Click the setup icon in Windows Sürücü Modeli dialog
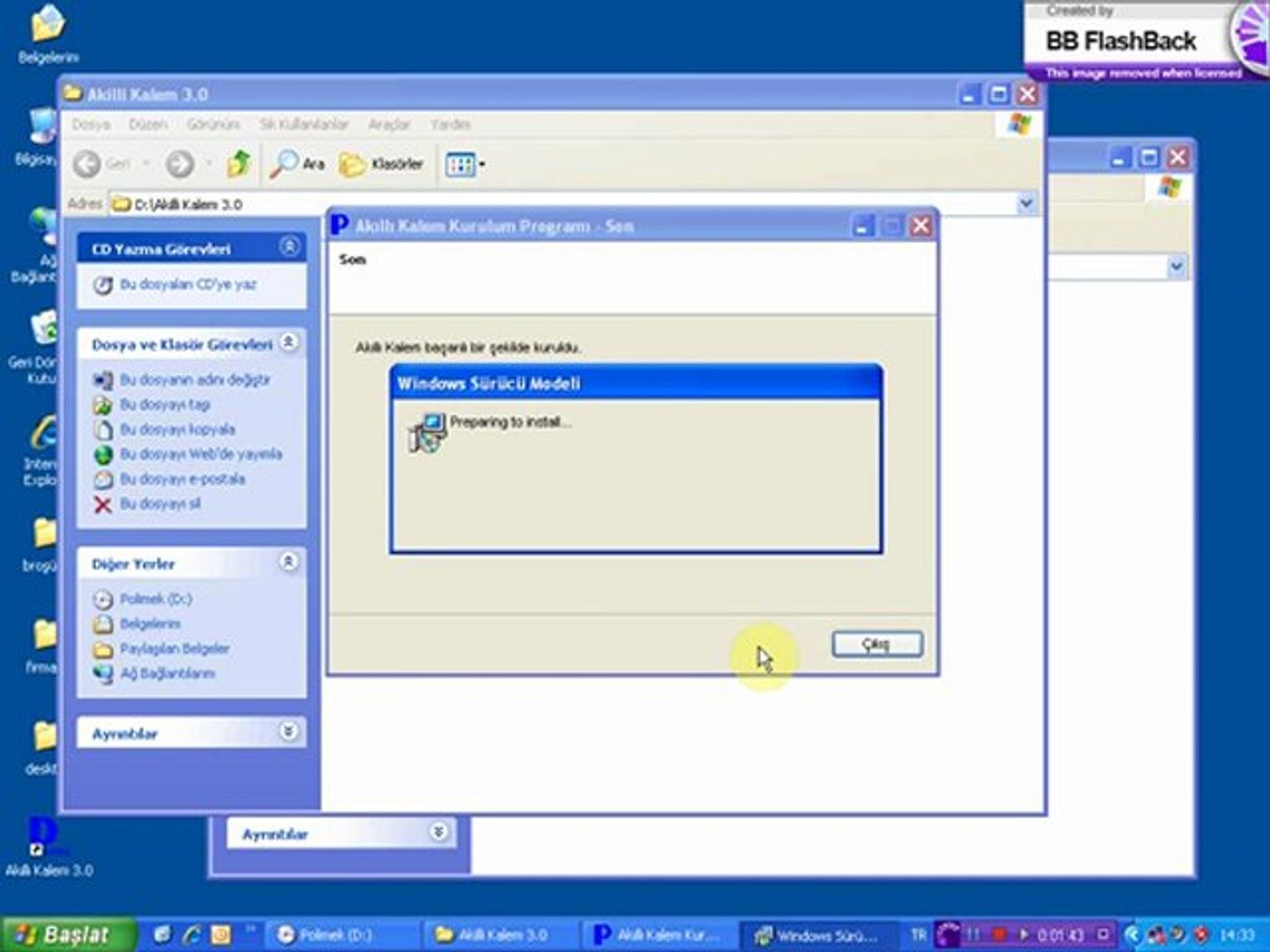Image resolution: width=1270 pixels, height=952 pixels. click(x=427, y=432)
